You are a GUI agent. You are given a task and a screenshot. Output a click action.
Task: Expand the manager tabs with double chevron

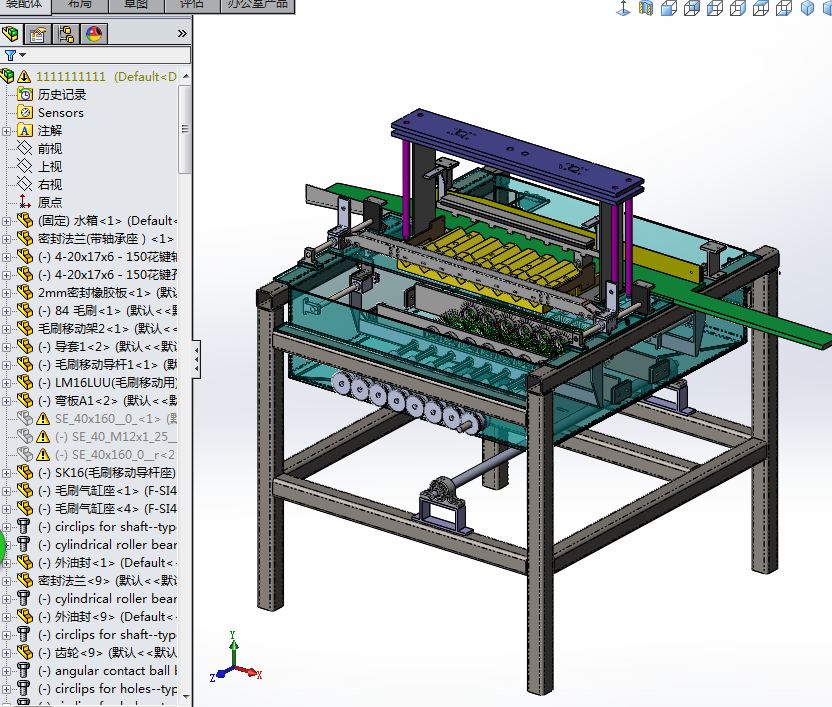coord(182,33)
